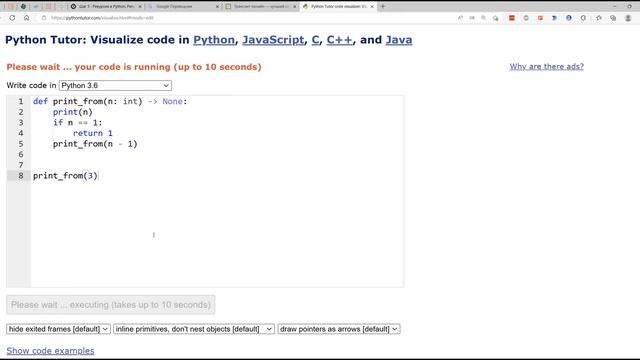This screenshot has width=640, height=360.
Task: Click the site info lock icon
Action: pos(44,18)
